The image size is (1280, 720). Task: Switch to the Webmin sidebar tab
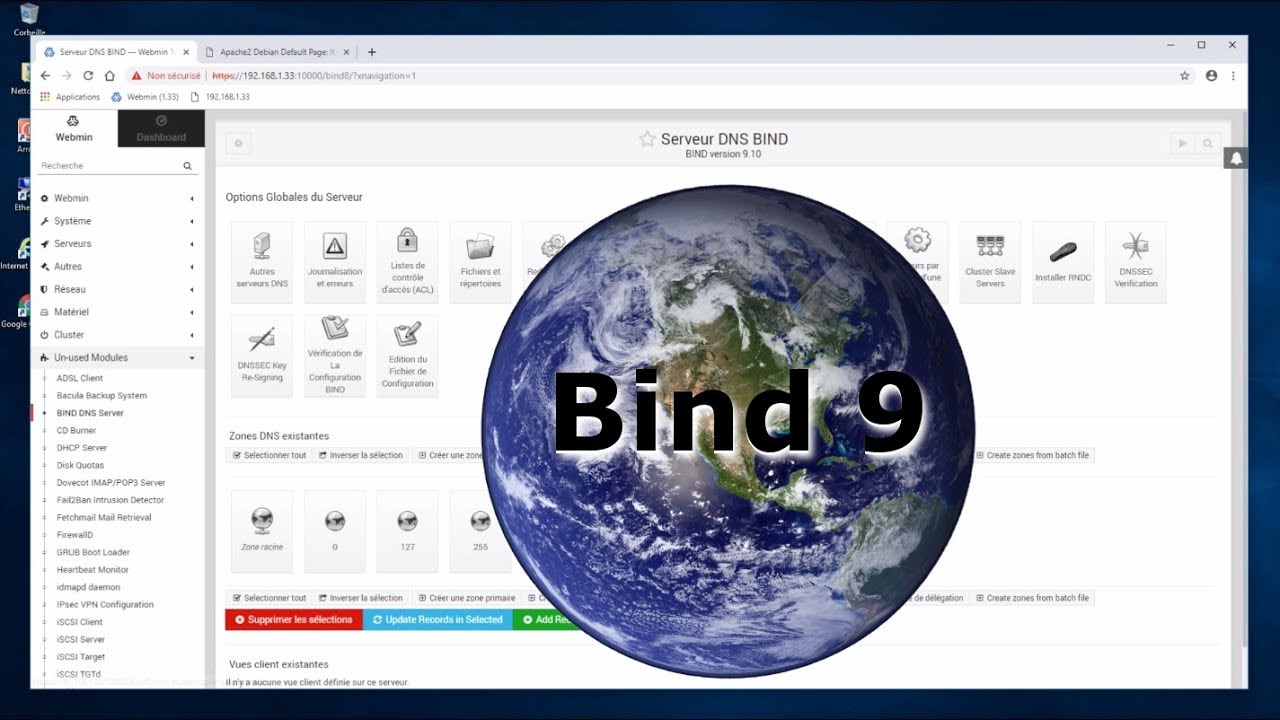click(x=74, y=129)
